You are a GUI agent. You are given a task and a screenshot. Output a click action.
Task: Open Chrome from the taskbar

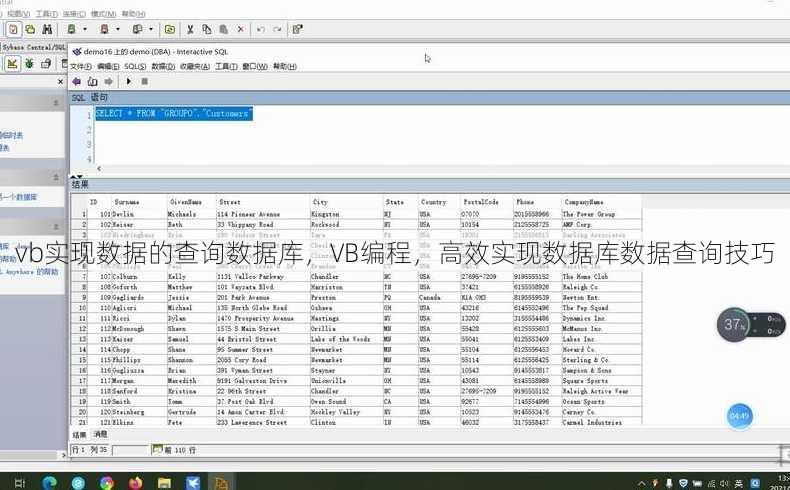(107, 483)
